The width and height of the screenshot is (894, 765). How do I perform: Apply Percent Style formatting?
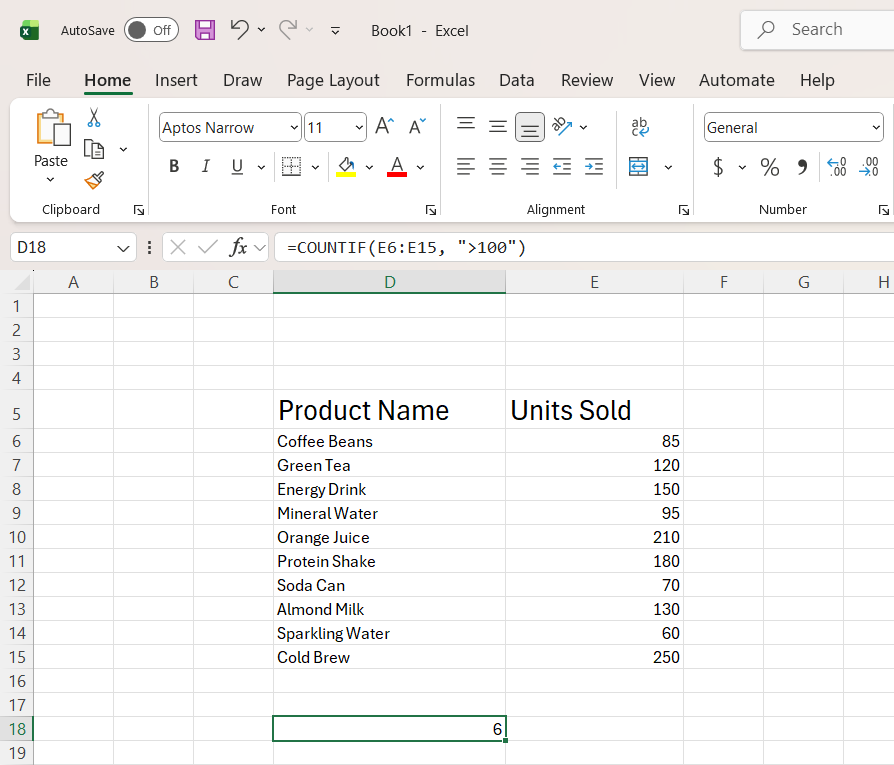769,166
